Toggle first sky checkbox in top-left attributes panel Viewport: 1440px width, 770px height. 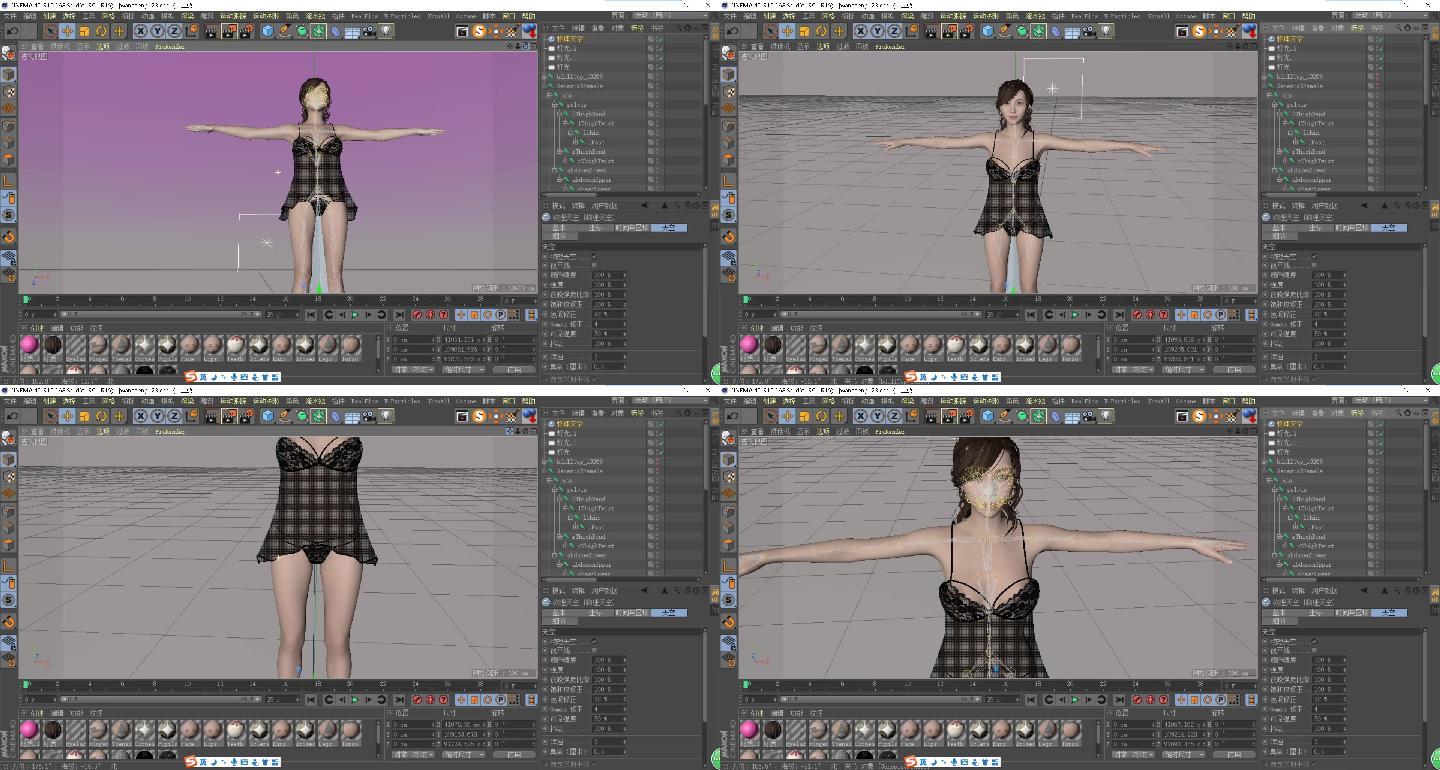[595, 256]
